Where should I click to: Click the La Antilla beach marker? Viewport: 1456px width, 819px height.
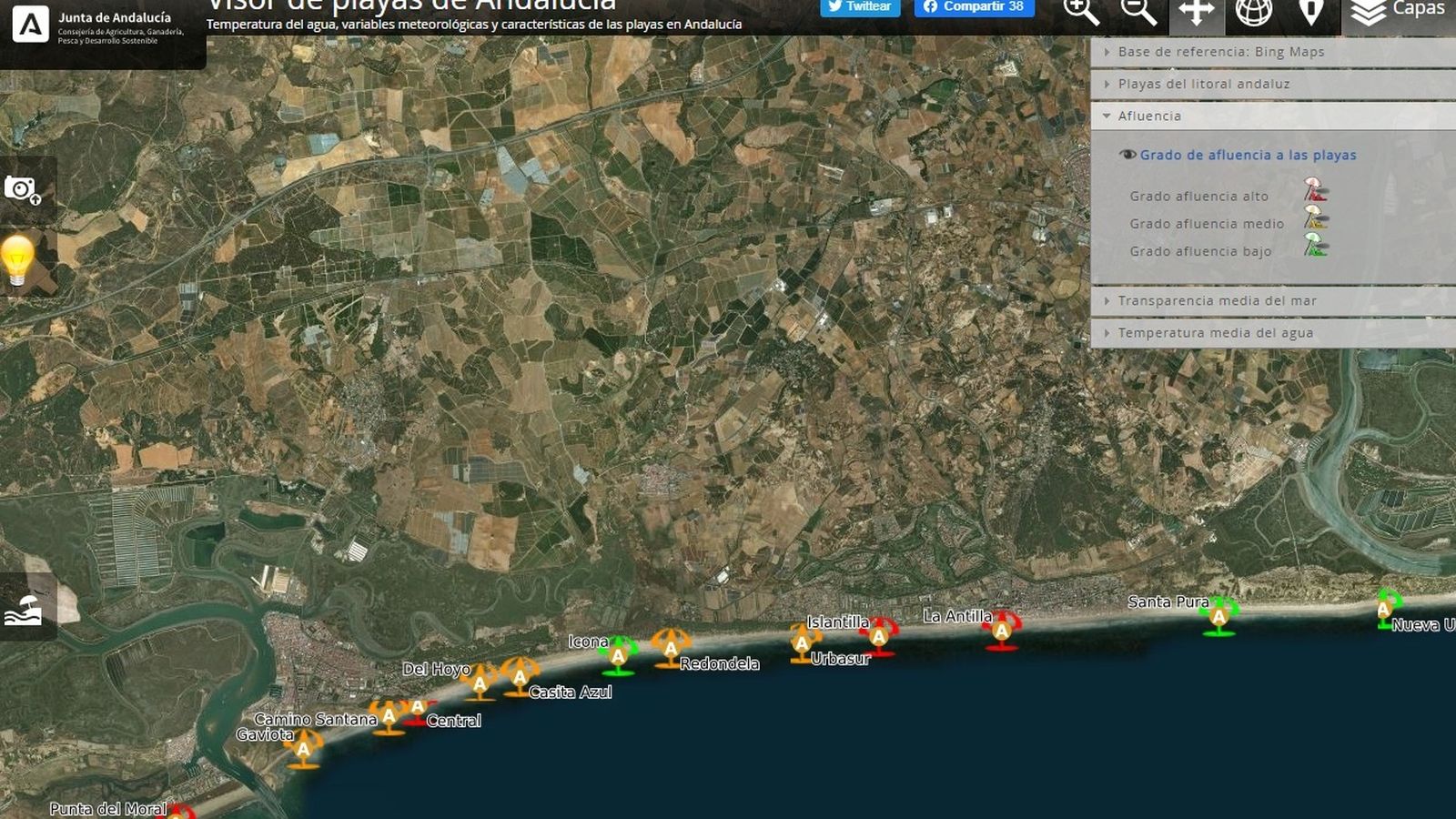(1002, 630)
